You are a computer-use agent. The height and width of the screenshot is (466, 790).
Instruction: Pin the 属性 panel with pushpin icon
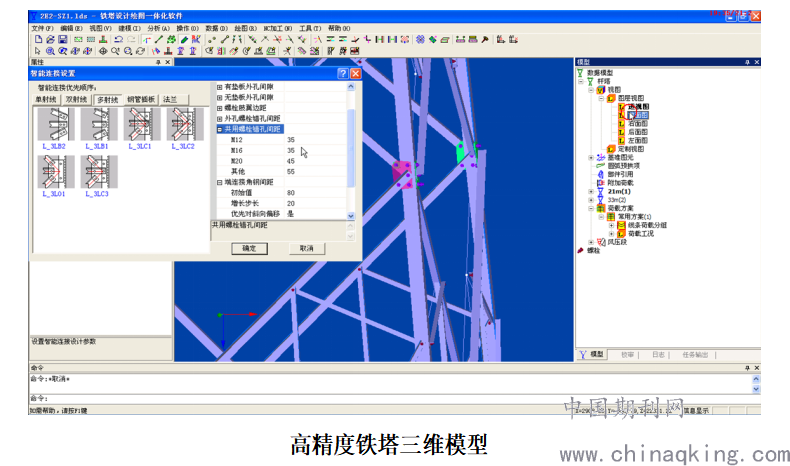point(158,62)
